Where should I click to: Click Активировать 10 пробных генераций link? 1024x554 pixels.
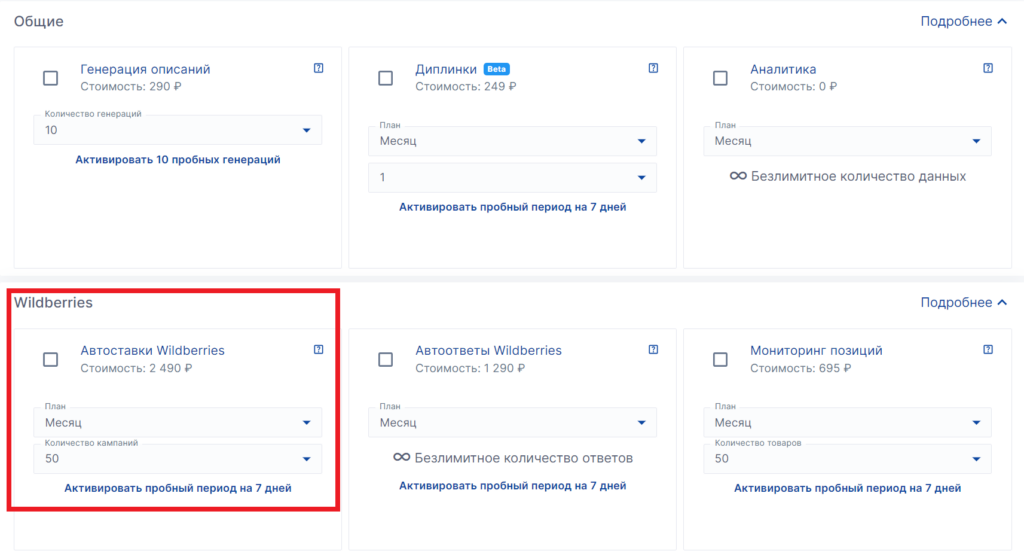pyautogui.click(x=178, y=159)
